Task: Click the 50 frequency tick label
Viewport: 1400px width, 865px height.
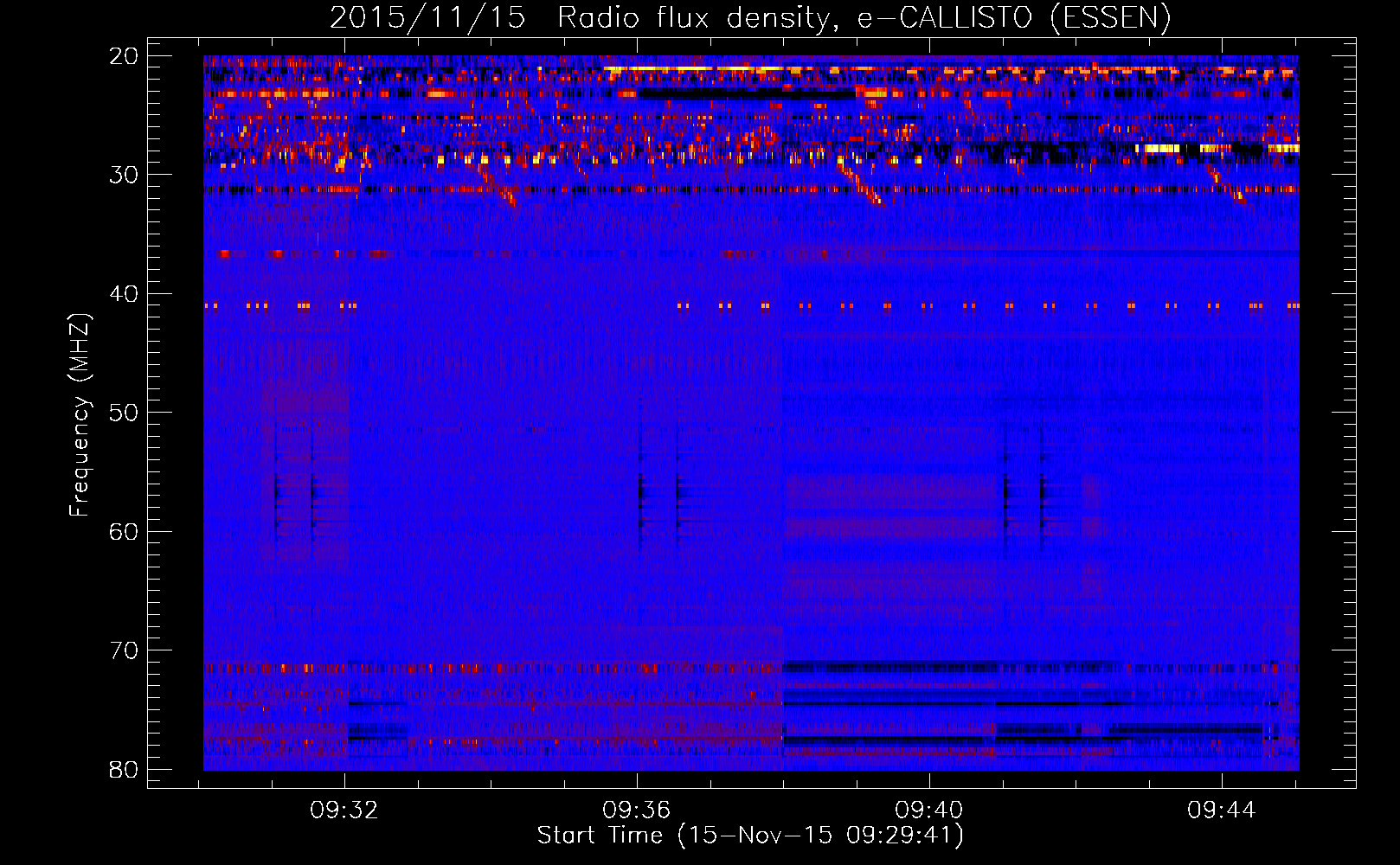Action: pos(125,413)
